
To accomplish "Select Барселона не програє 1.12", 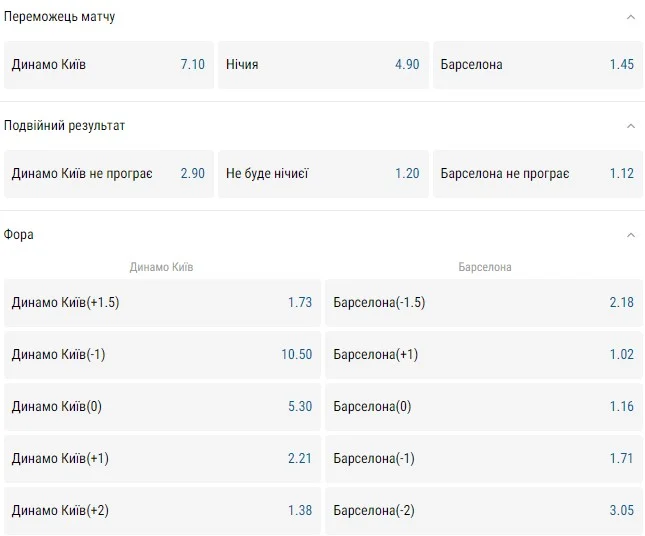I will (538, 174).
